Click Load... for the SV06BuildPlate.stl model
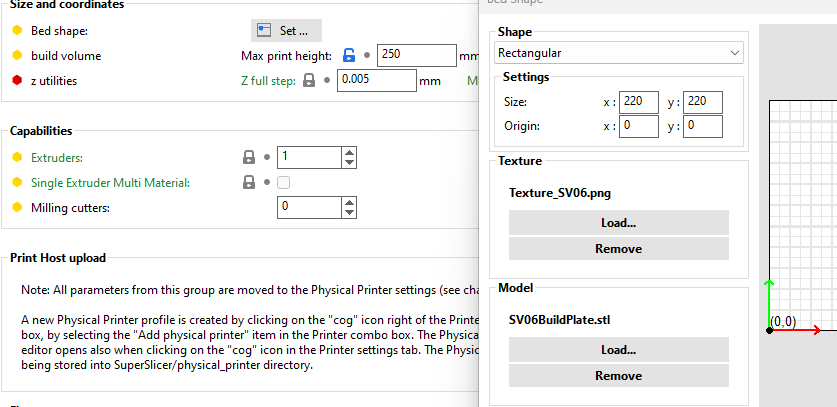 [618, 350]
